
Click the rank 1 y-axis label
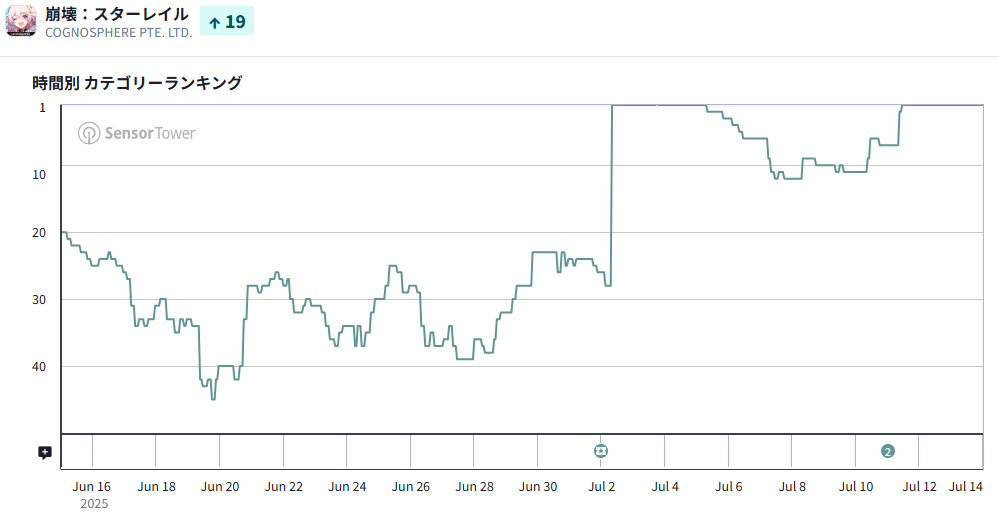pyautogui.click(x=42, y=107)
